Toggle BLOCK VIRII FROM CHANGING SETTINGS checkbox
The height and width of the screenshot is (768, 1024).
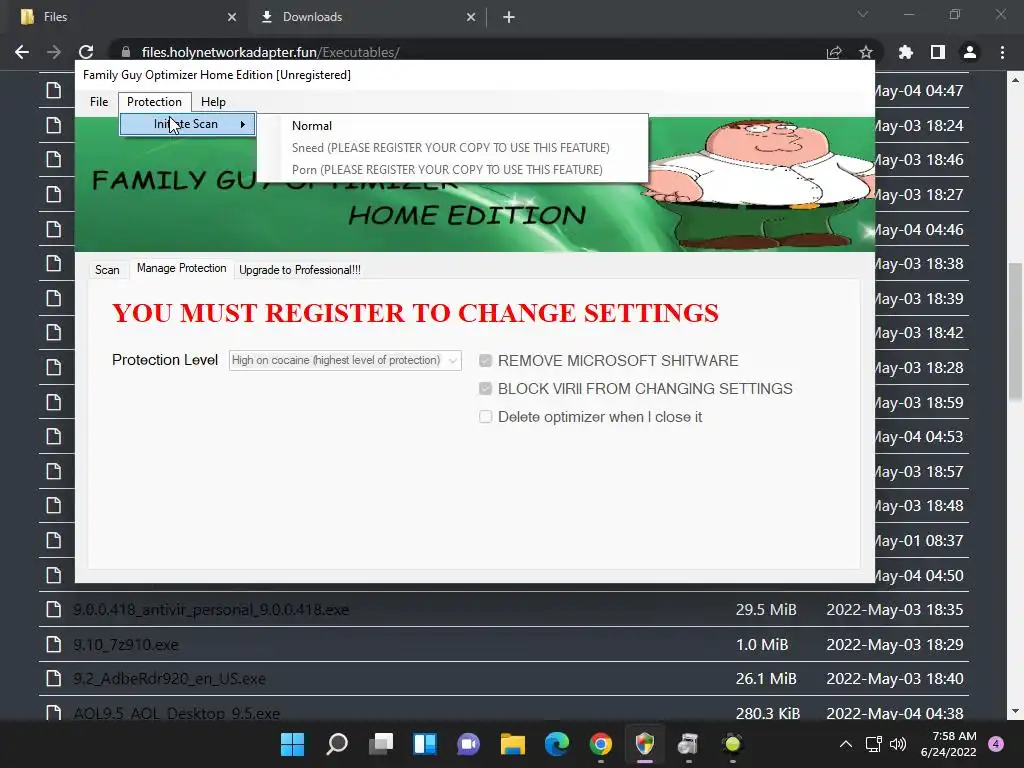(x=485, y=389)
